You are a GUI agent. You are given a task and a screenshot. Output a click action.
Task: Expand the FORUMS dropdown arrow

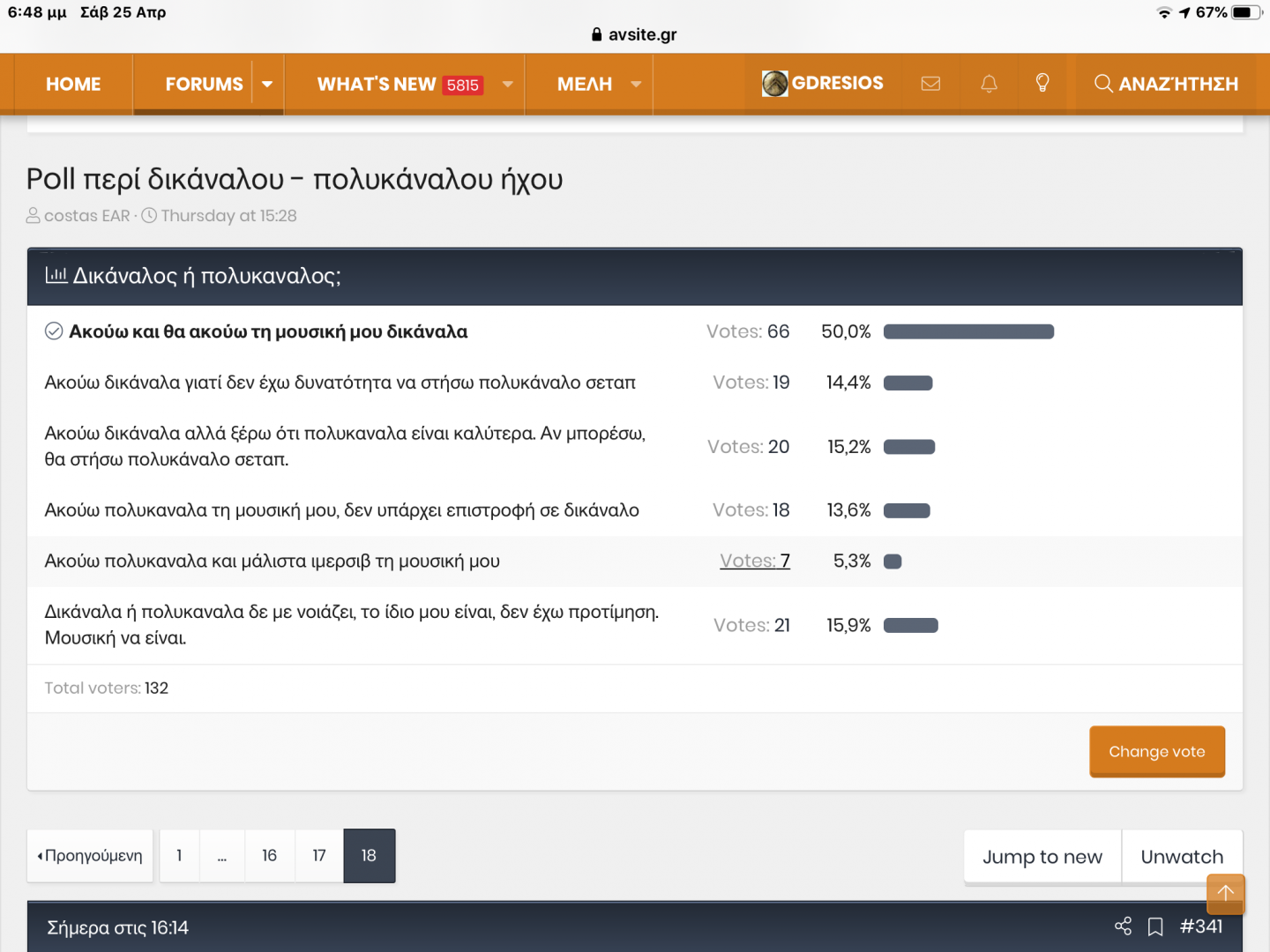tap(267, 85)
